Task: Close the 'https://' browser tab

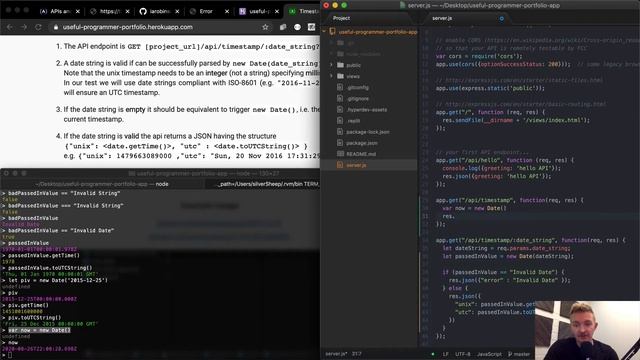Action: click(x=127, y=11)
